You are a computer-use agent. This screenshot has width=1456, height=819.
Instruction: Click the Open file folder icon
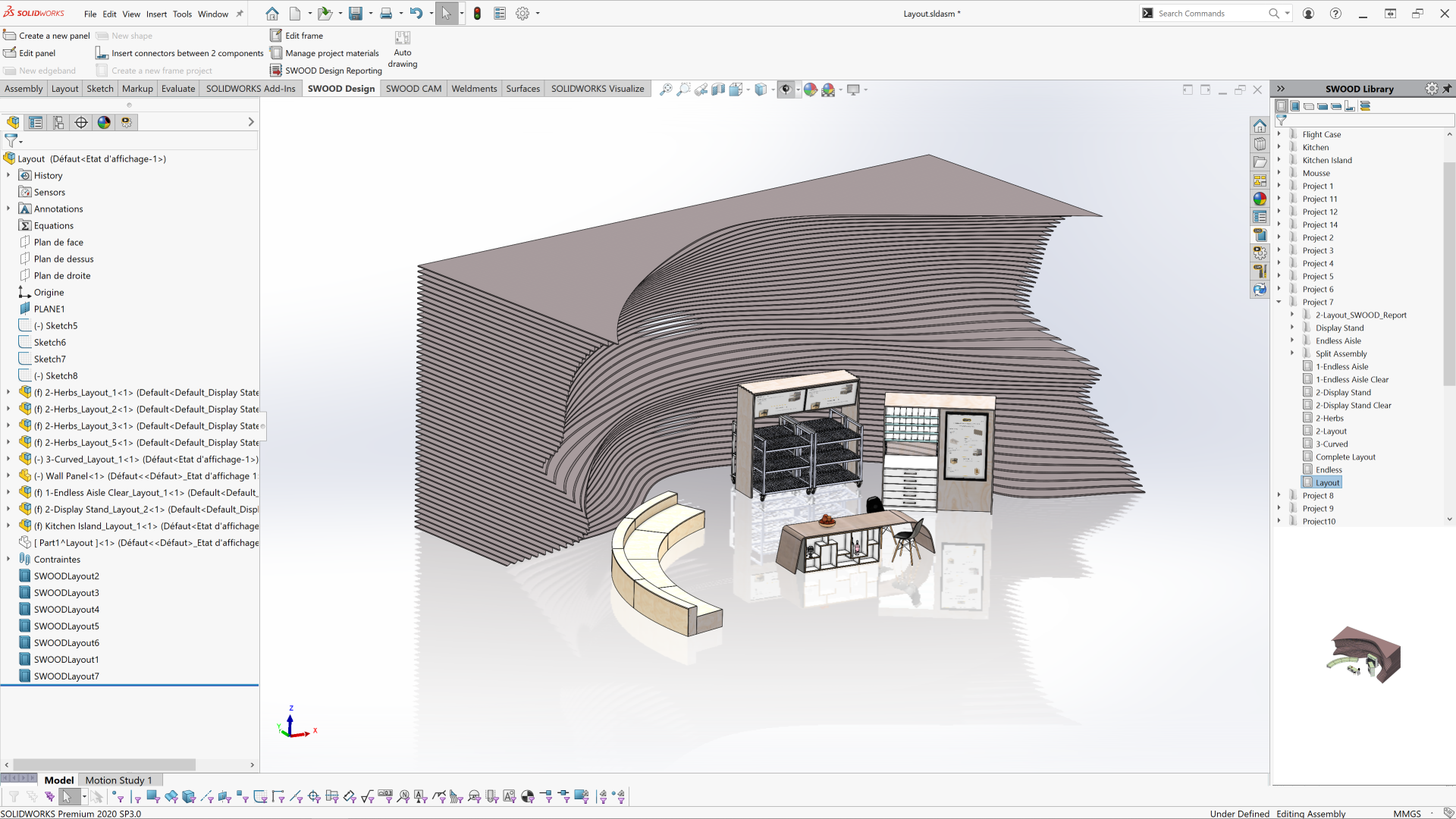pos(325,14)
